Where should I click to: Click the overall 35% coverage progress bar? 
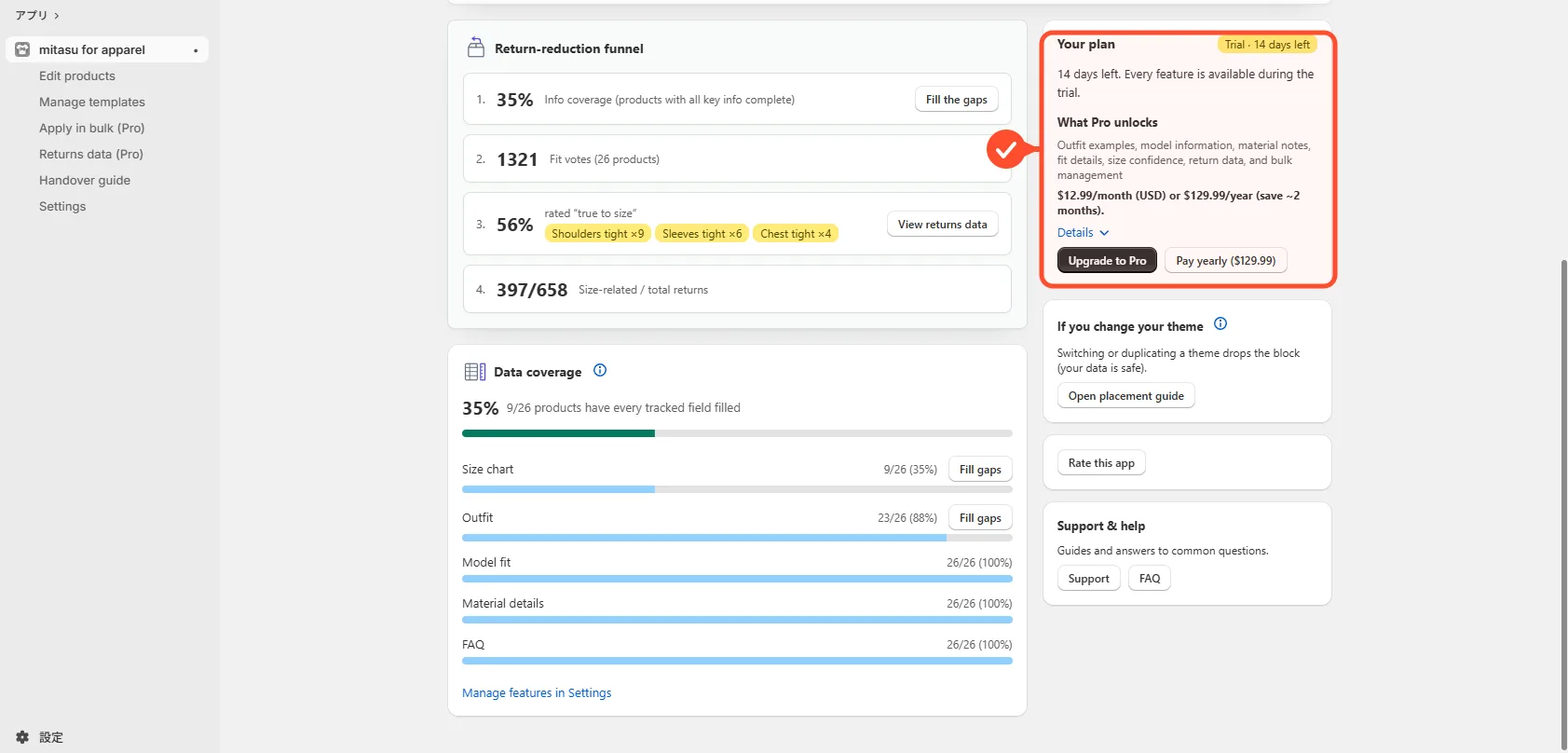click(x=737, y=433)
